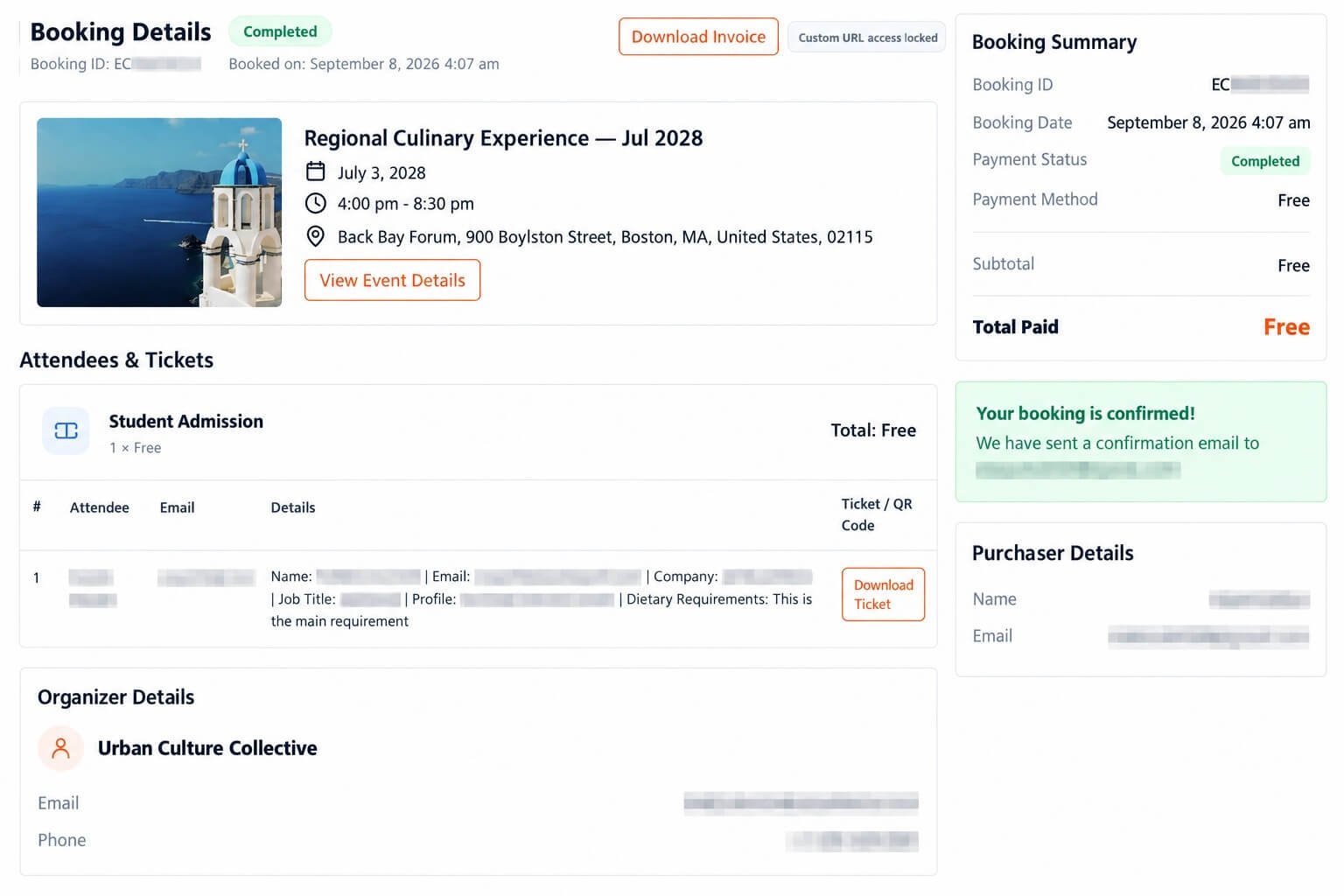The height and width of the screenshot is (896, 1344).
Task: Click the Completed status badge near title
Action: pyautogui.click(x=280, y=31)
